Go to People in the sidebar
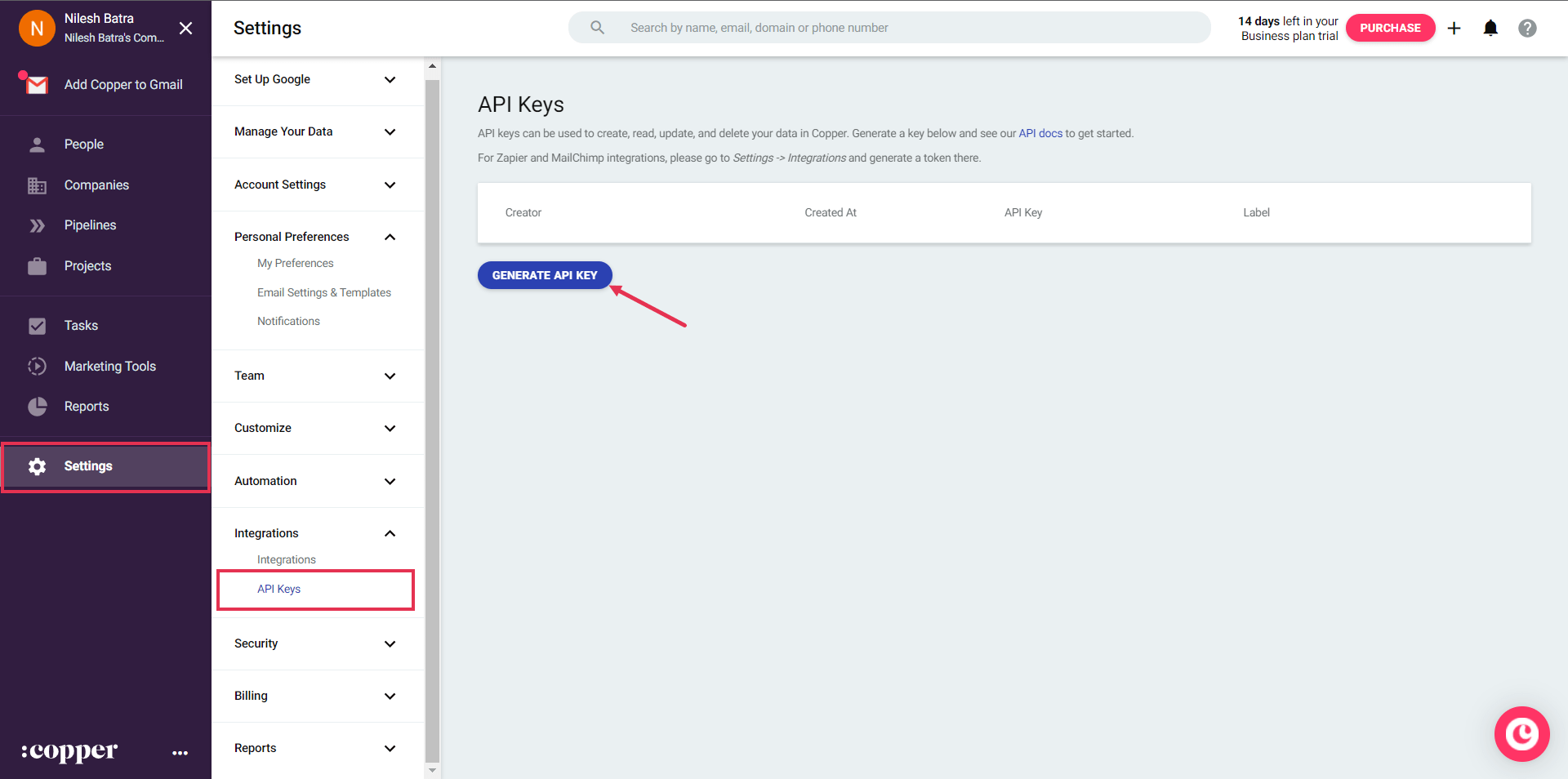The height and width of the screenshot is (779, 1568). [x=84, y=145]
